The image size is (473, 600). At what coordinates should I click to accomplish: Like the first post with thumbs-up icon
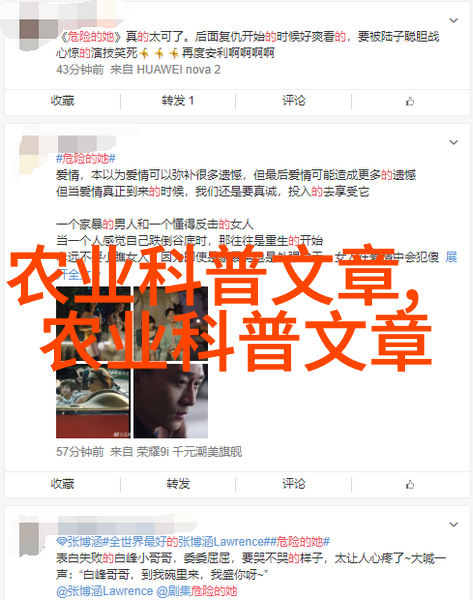click(410, 101)
